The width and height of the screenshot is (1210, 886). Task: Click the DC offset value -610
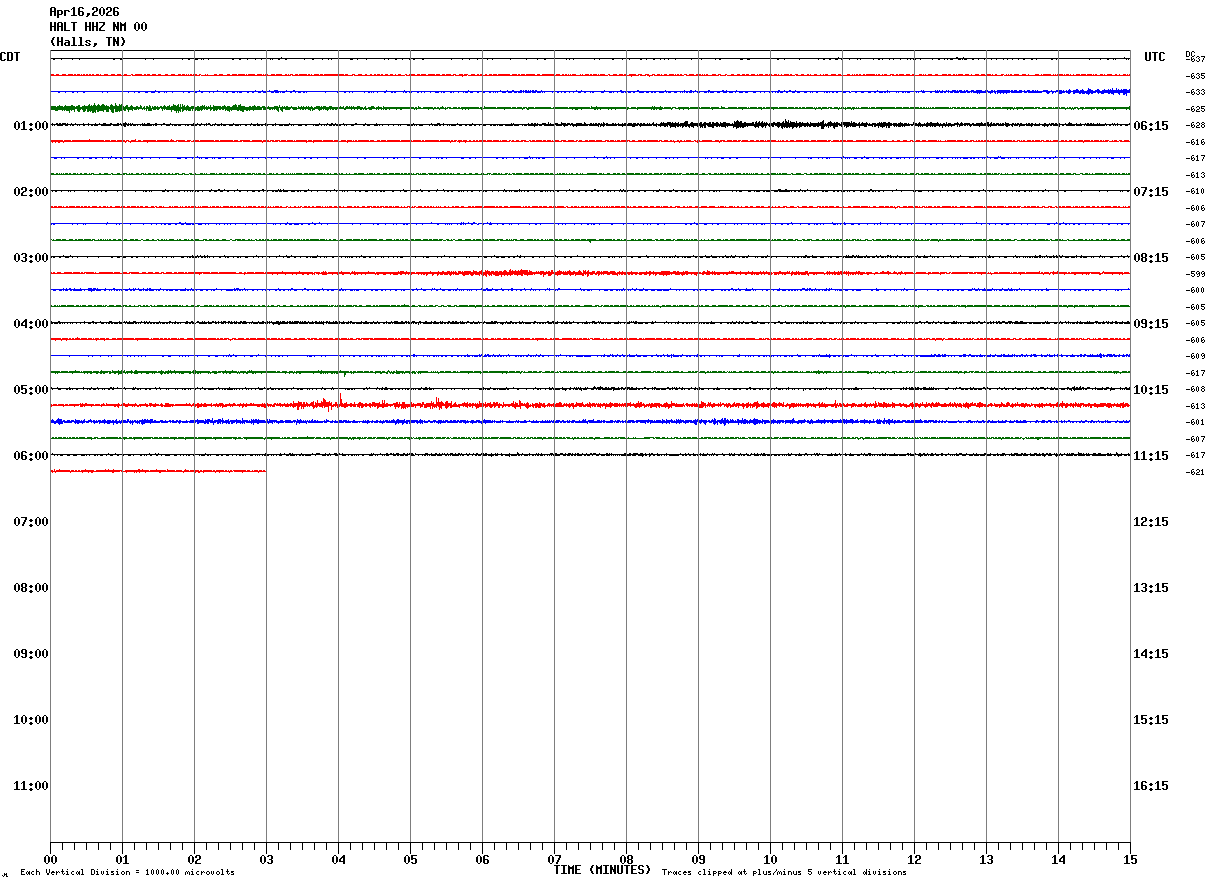click(1195, 191)
